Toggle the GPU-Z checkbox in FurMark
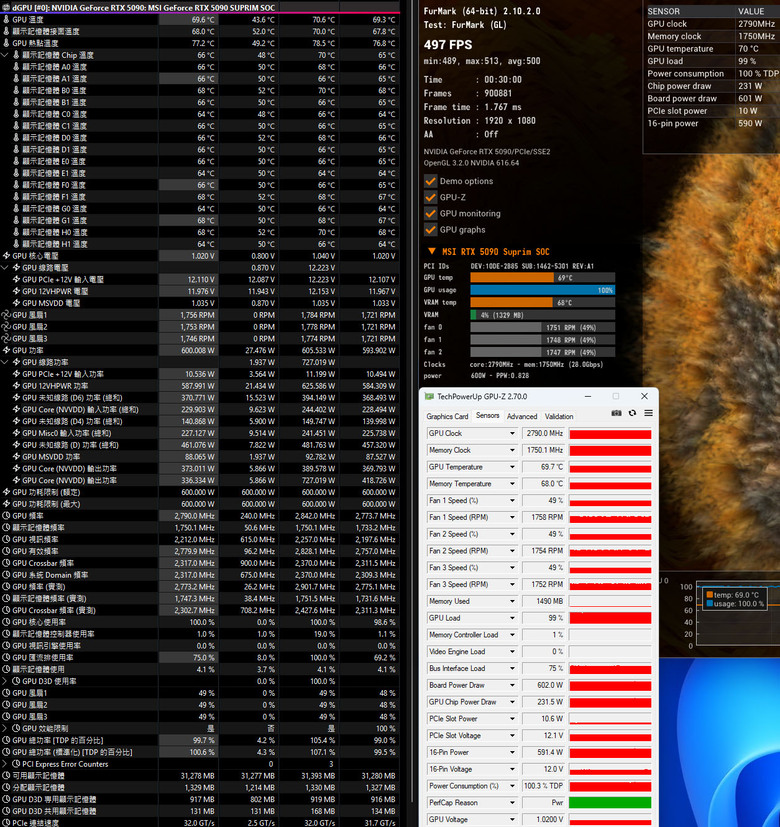 pyautogui.click(x=430, y=197)
